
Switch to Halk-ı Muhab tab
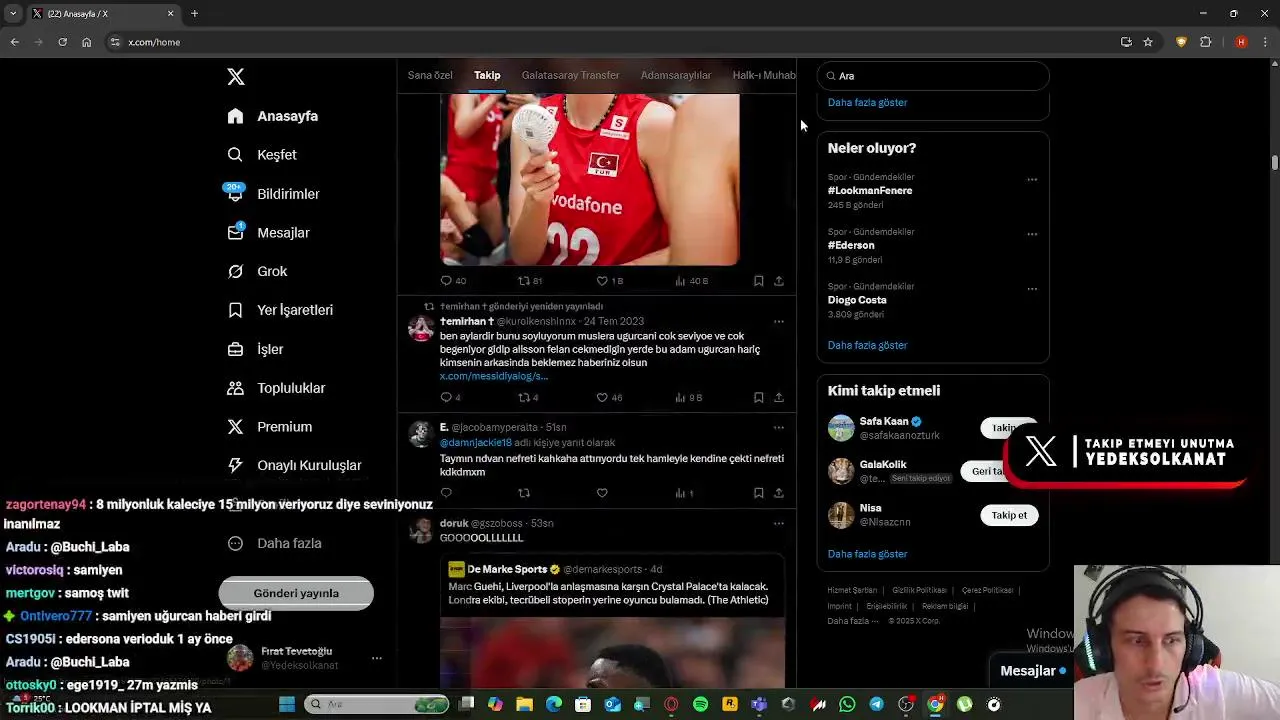764,75
